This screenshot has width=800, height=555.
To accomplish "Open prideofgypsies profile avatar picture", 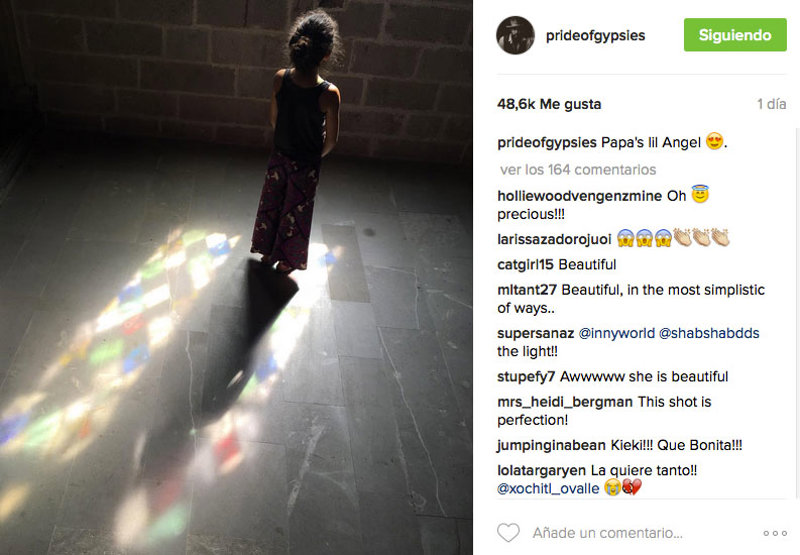I will (x=515, y=35).
